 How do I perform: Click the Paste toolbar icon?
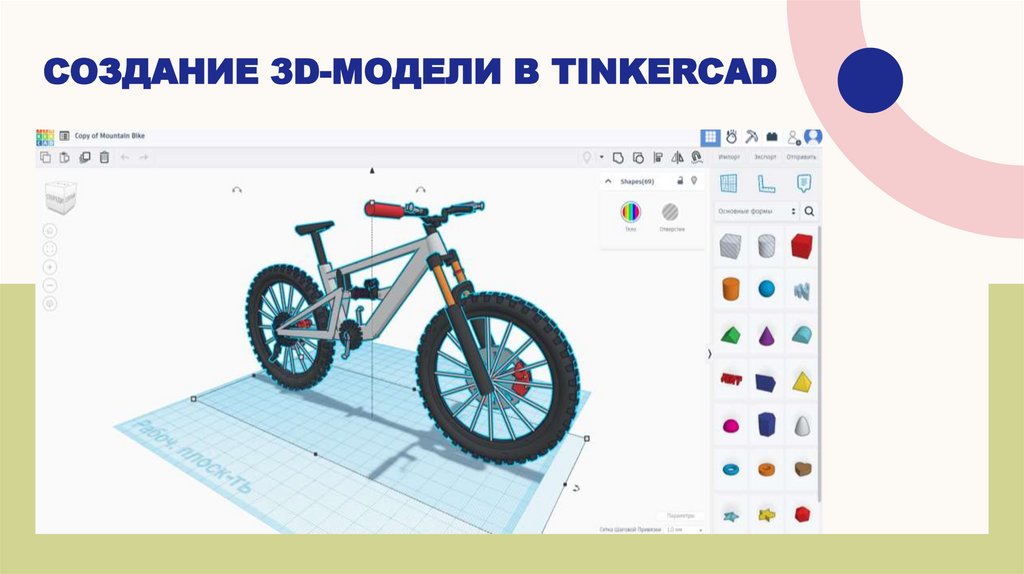tap(64, 157)
